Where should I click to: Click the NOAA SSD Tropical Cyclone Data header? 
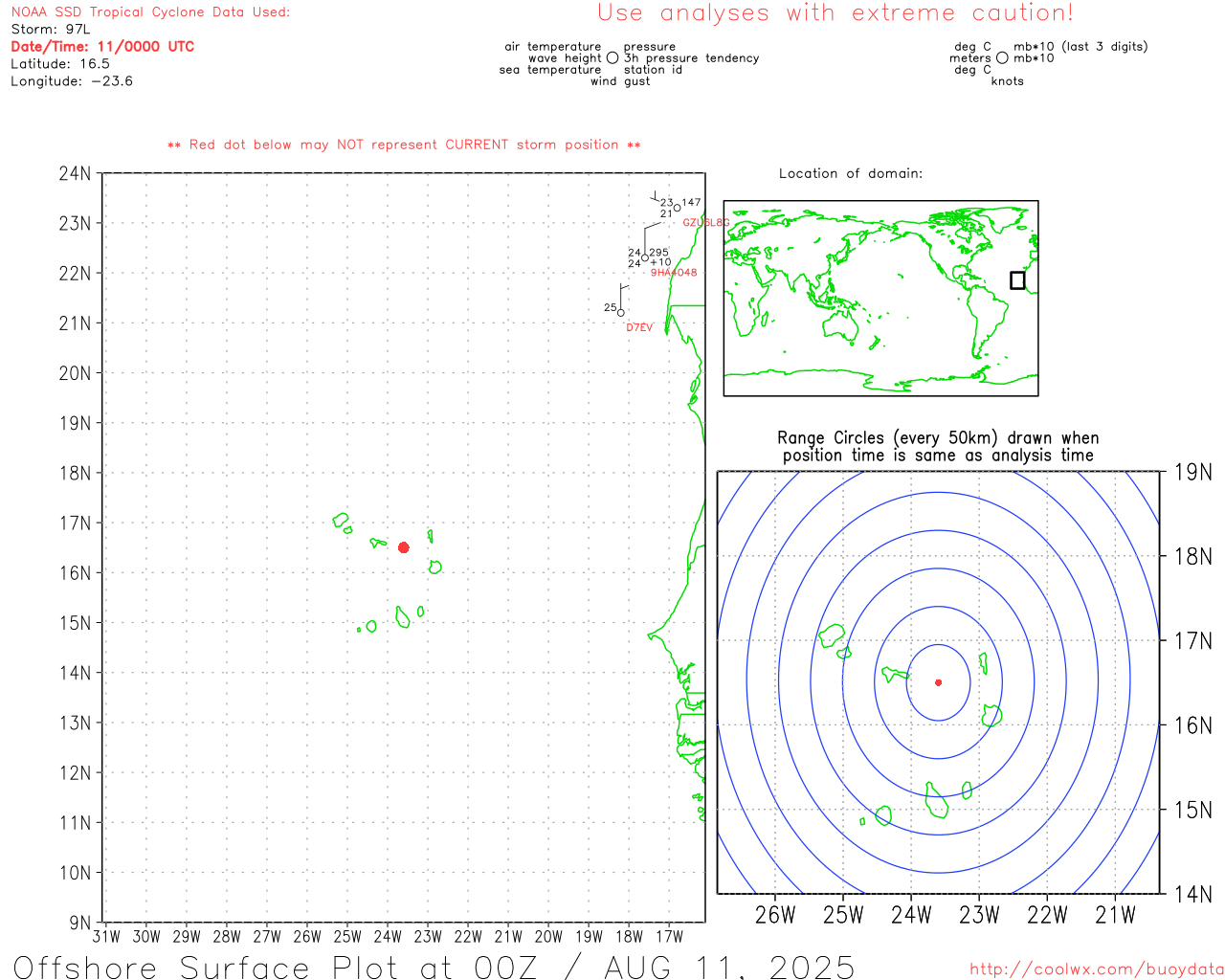click(x=150, y=12)
